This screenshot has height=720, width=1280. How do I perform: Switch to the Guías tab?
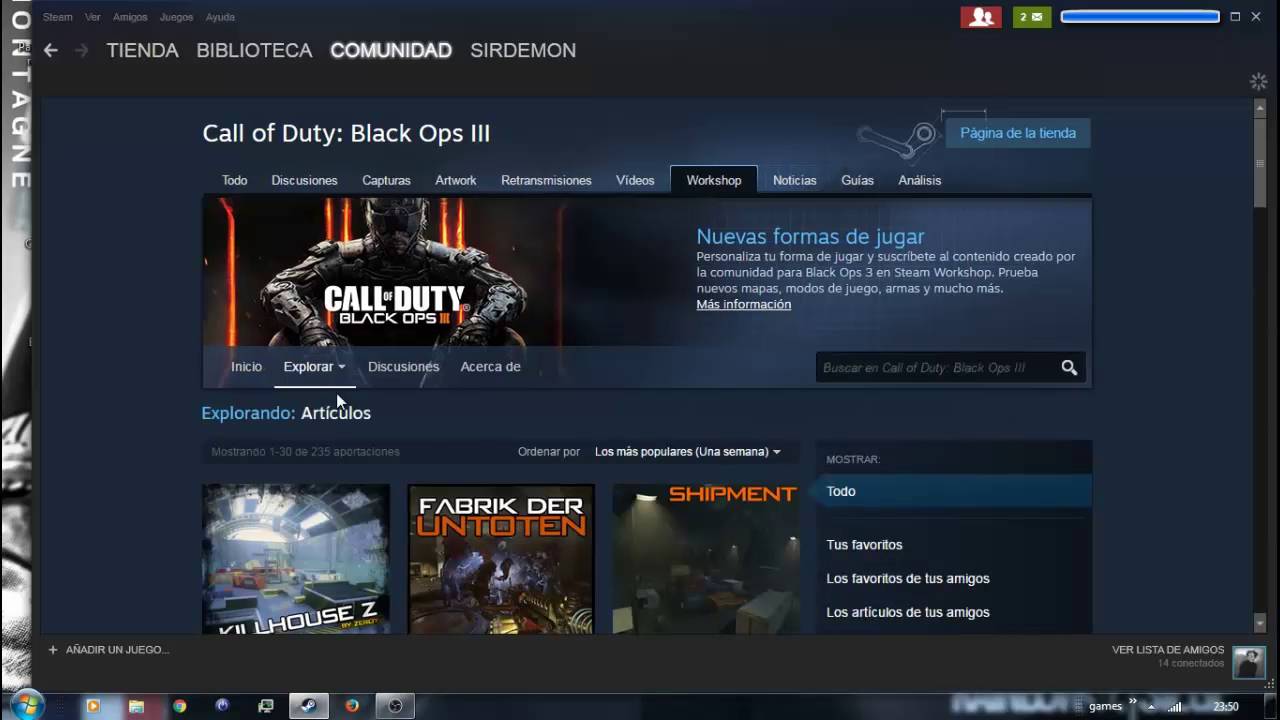pos(857,180)
